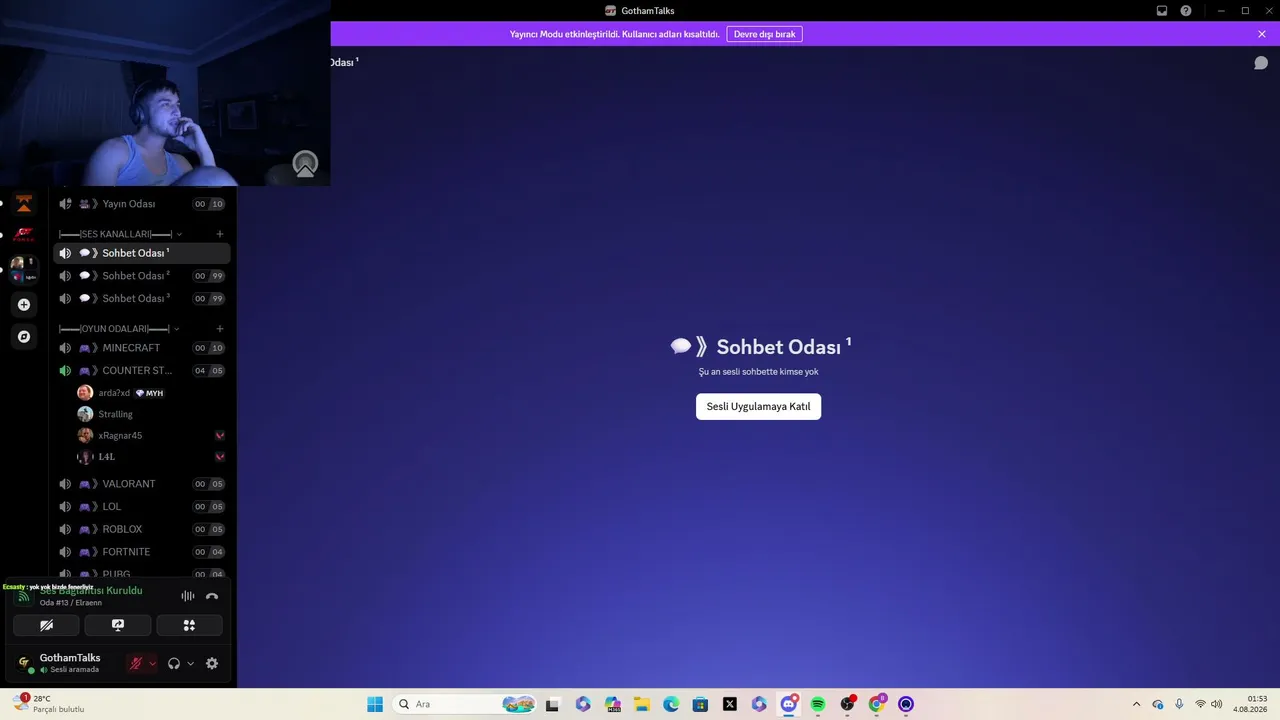
Task: Open the weather widget showing 28°C
Action: click(x=50, y=704)
